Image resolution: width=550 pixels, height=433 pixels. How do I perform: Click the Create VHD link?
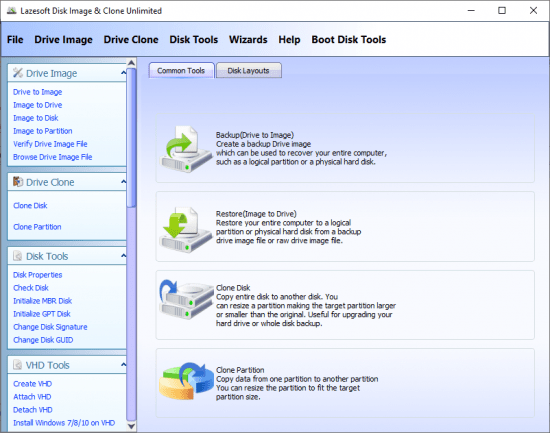pos(32,384)
